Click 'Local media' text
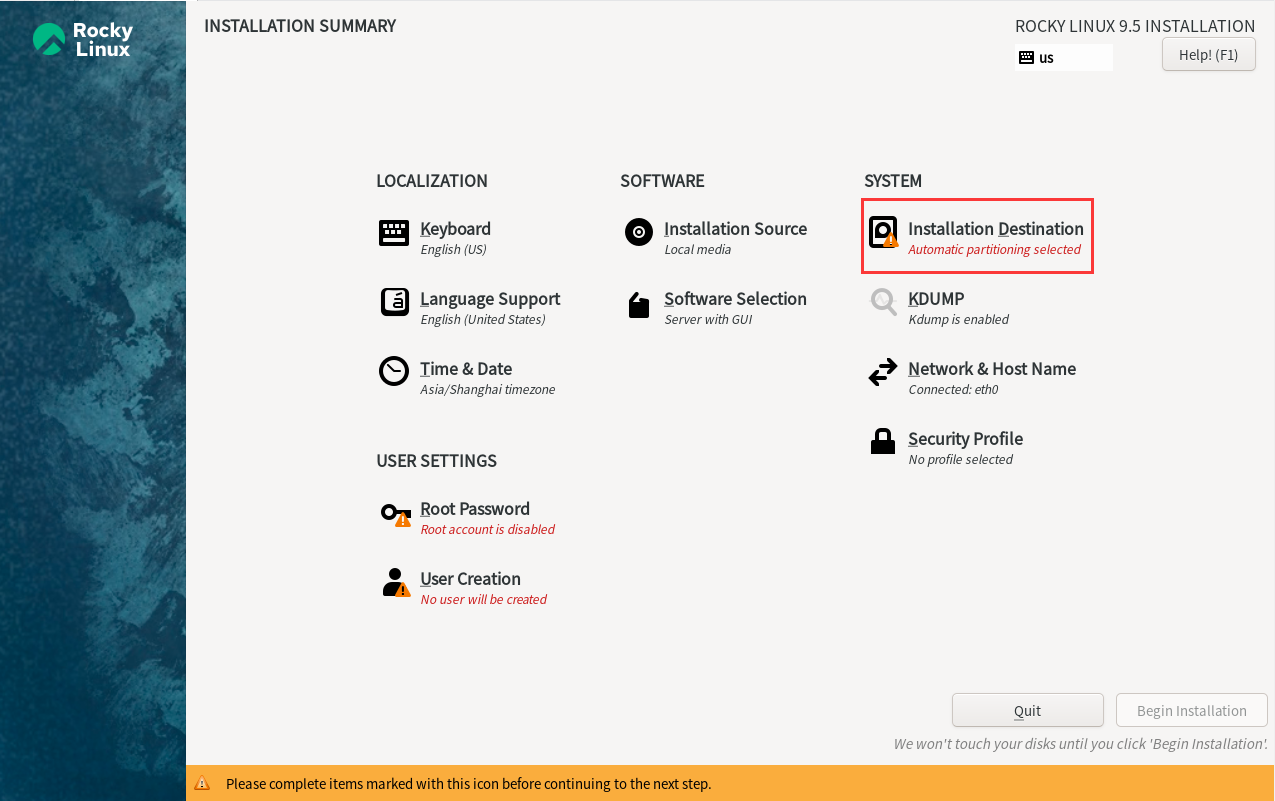The width and height of the screenshot is (1275, 801). [697, 250]
